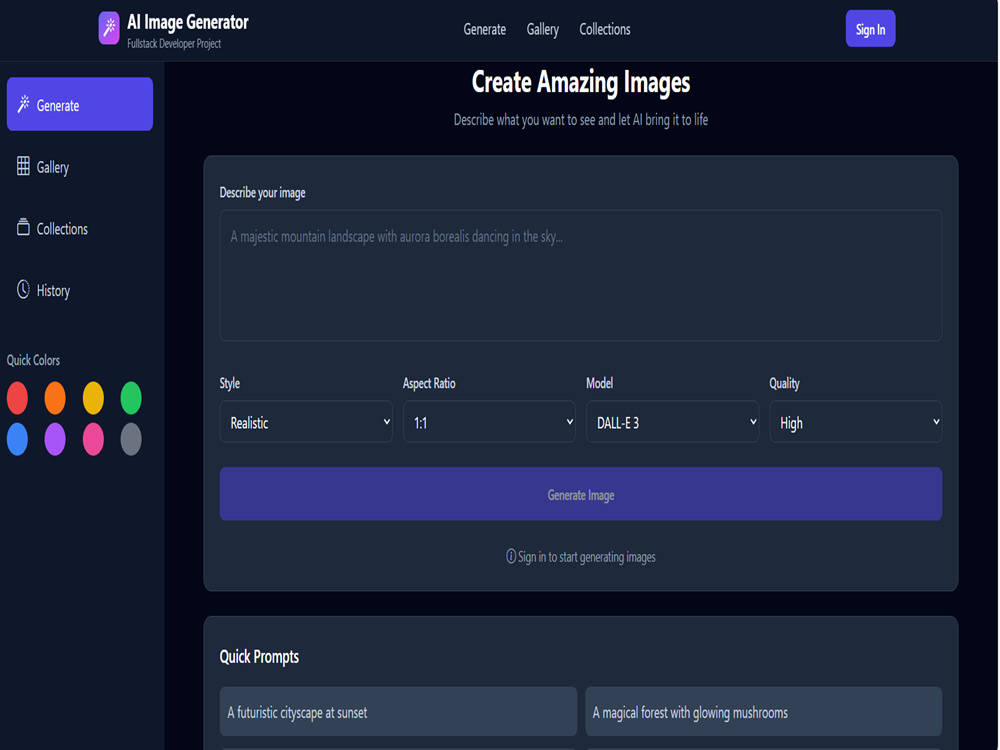This screenshot has width=1000, height=750.
Task: Click the grid icon beside sidebar Gallery
Action: 23,166
